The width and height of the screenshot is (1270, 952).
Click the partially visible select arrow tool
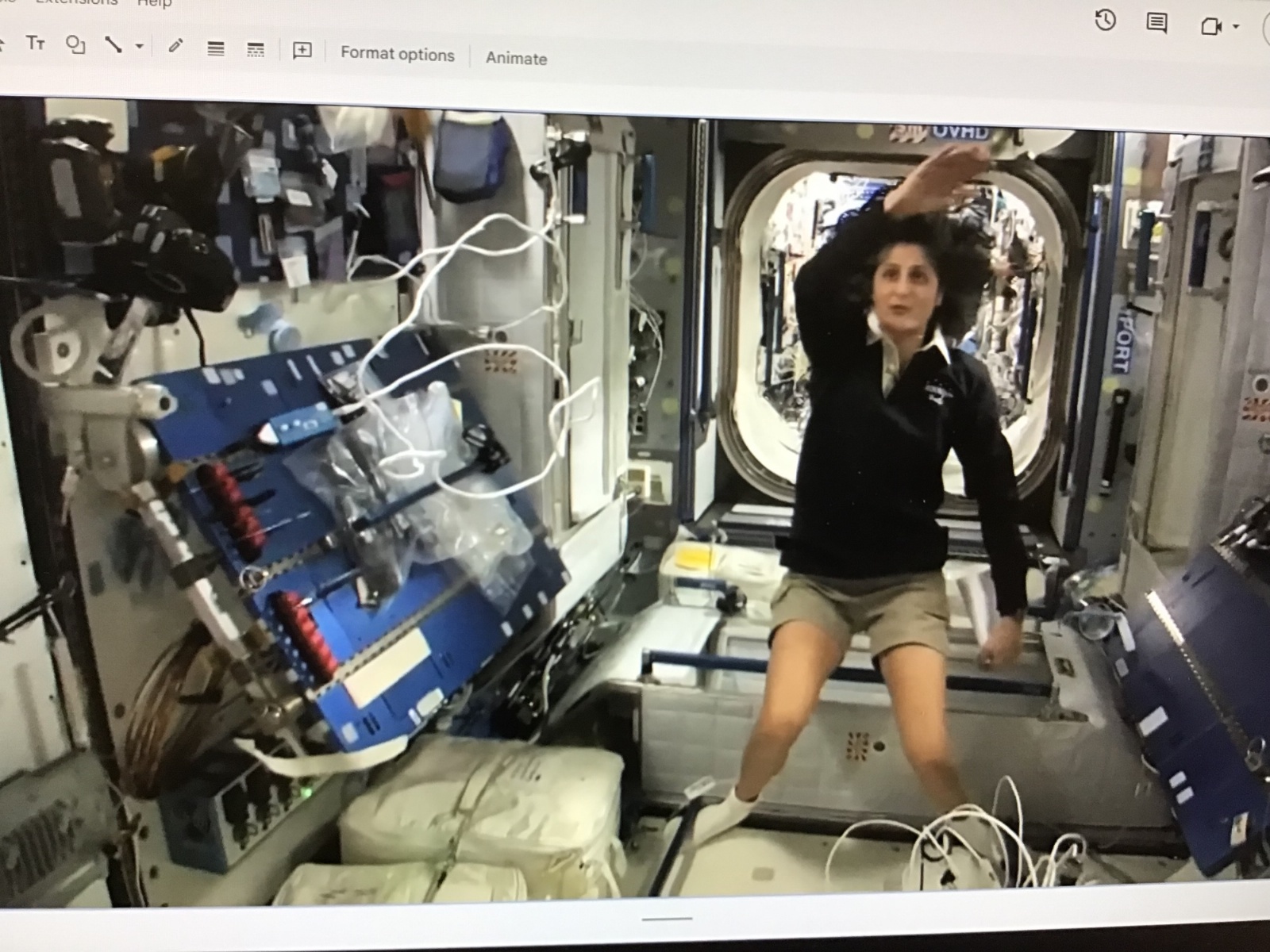2,41
